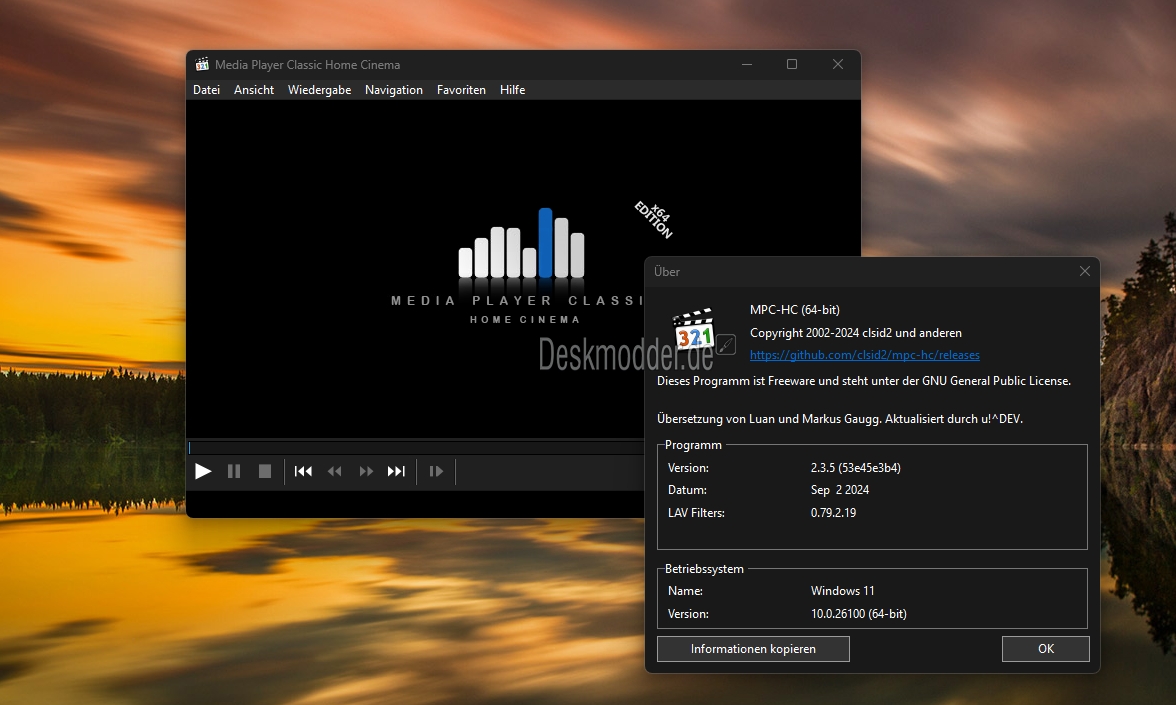Image resolution: width=1176 pixels, height=705 pixels.
Task: Close the Über dialog
Action: click(1084, 272)
